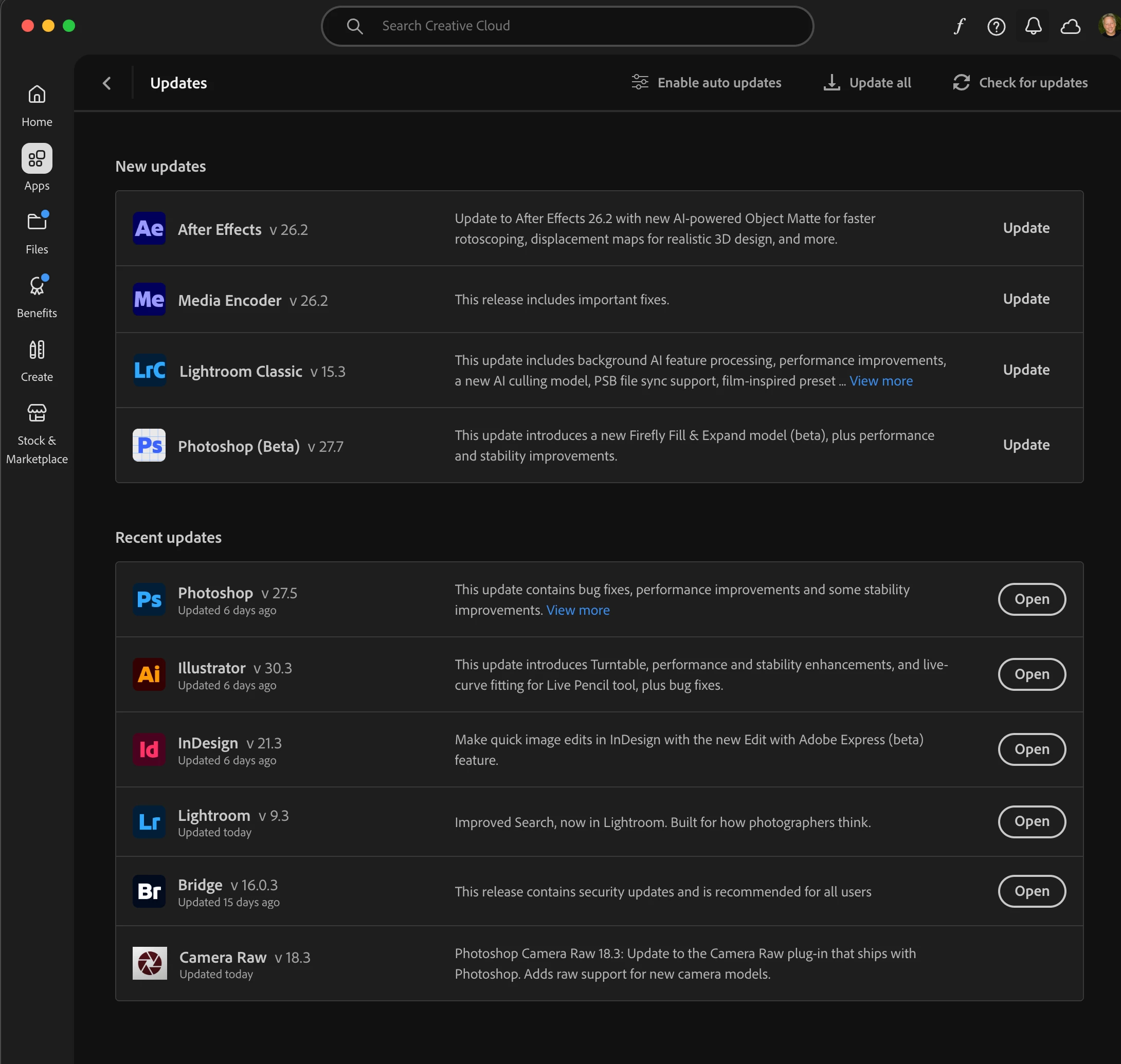Image resolution: width=1121 pixels, height=1064 pixels.
Task: Click Check for updates
Action: click(x=1020, y=83)
